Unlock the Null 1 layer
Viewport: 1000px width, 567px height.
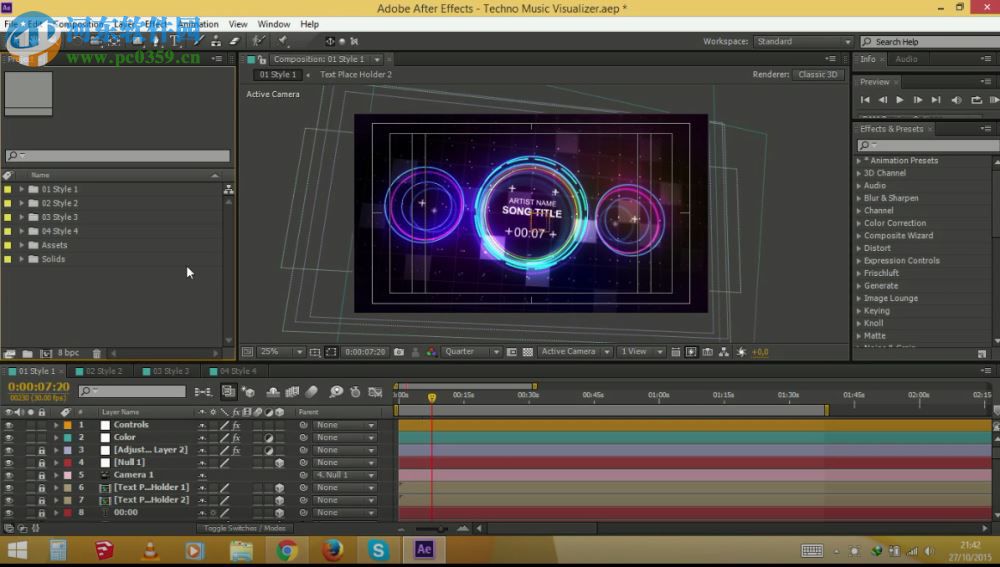click(41, 463)
